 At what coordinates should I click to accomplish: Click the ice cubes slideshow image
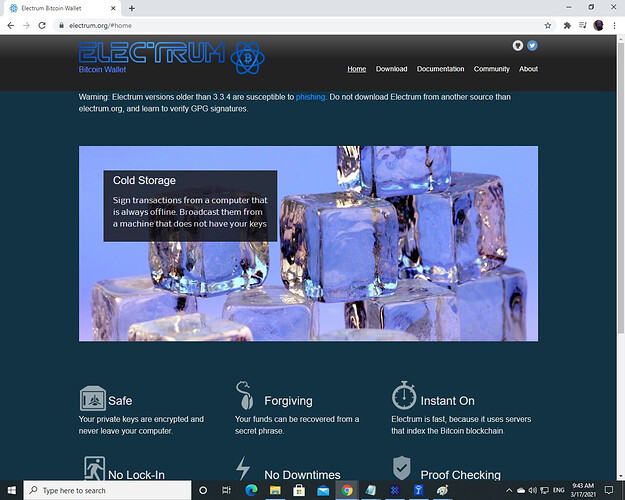tap(308, 243)
